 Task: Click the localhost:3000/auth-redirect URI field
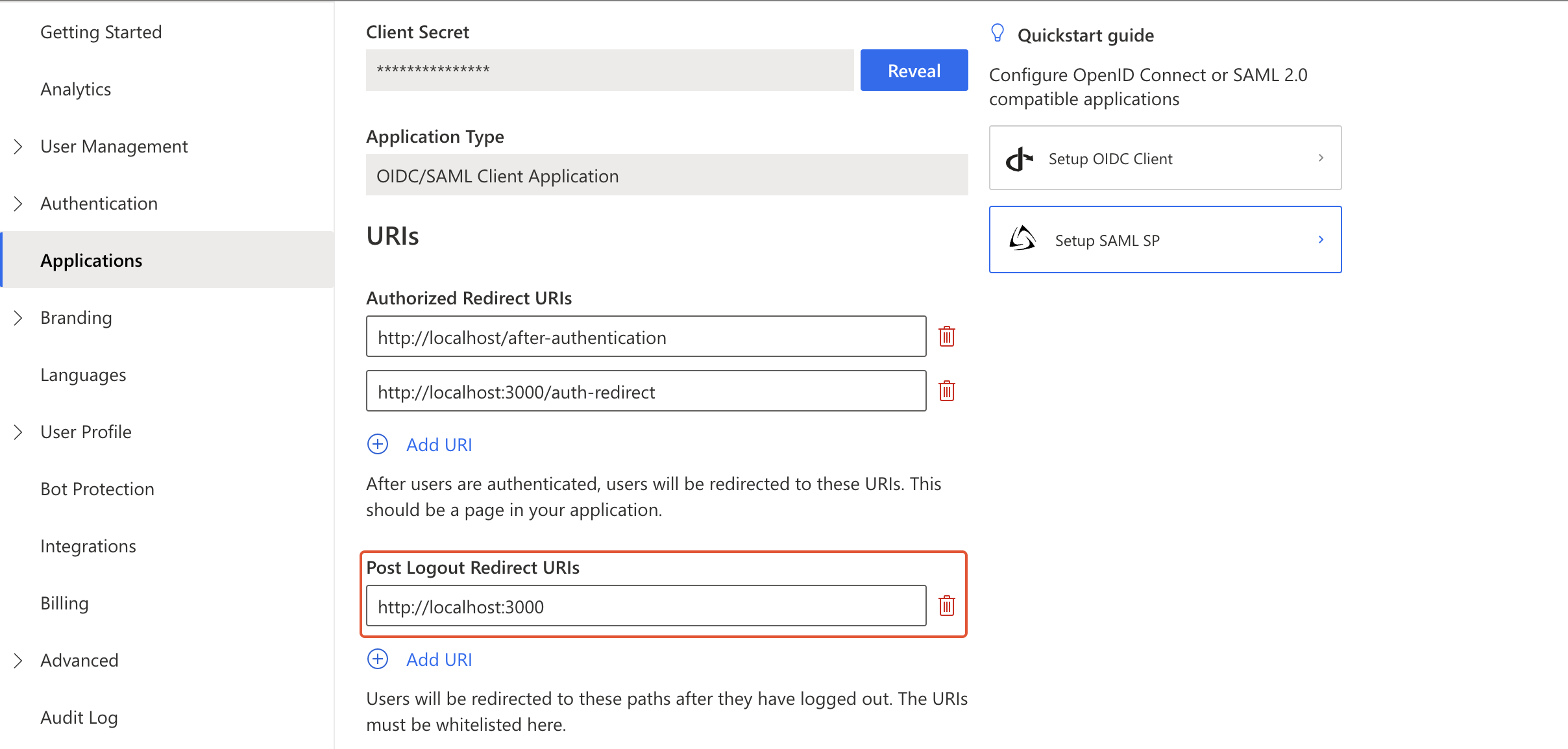click(x=646, y=391)
